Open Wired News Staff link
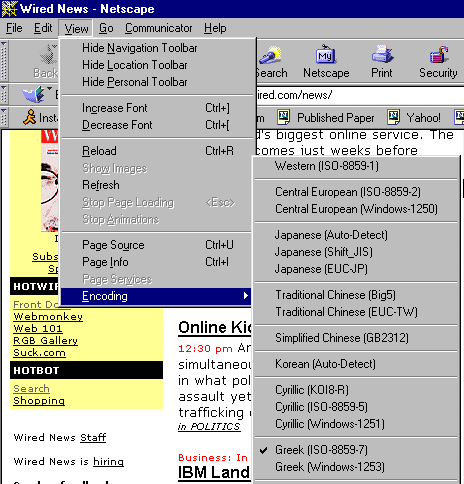This screenshot has width=464, height=484. point(93,437)
